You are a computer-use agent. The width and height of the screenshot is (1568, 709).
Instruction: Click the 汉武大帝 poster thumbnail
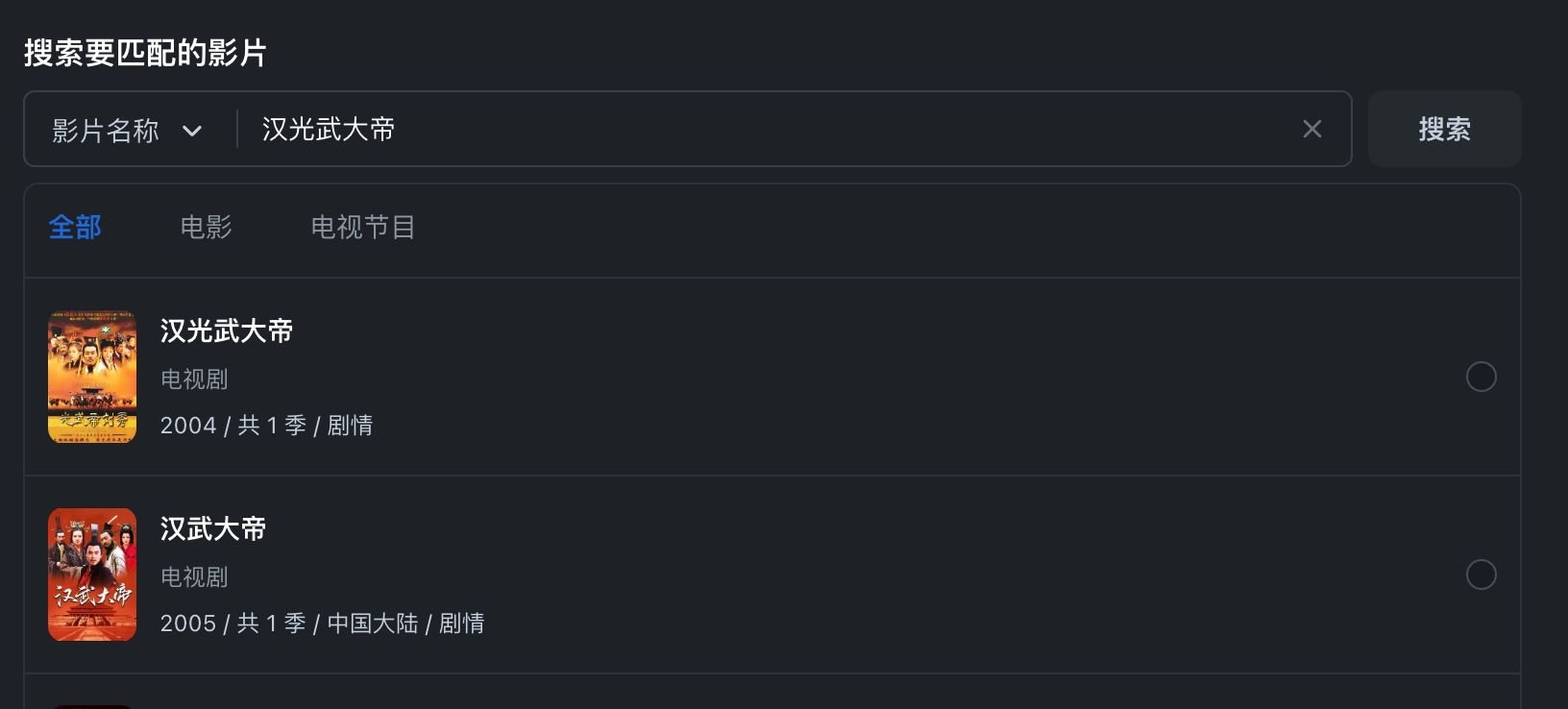coord(92,575)
